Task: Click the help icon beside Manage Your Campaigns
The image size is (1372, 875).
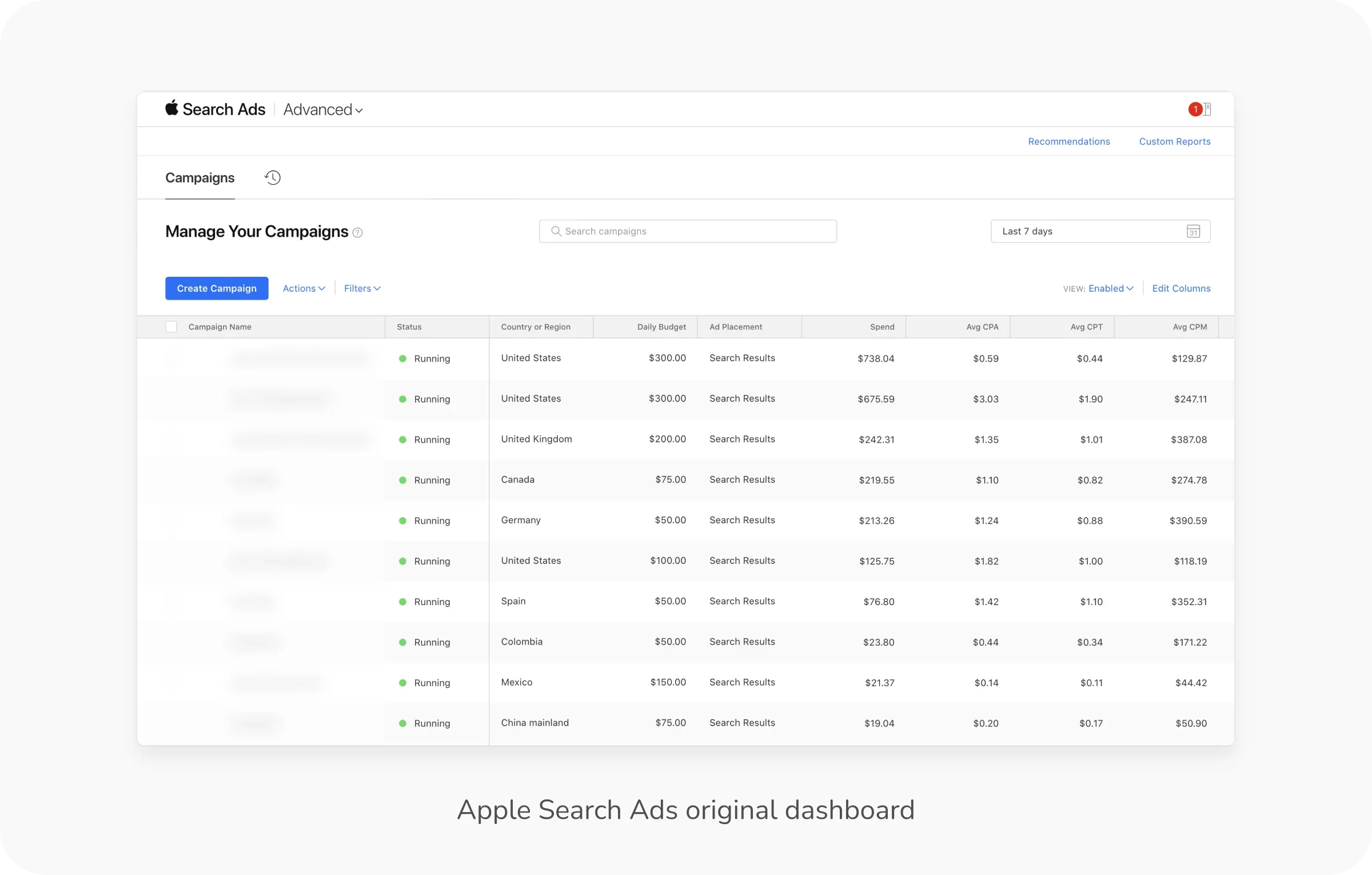Action: (357, 232)
